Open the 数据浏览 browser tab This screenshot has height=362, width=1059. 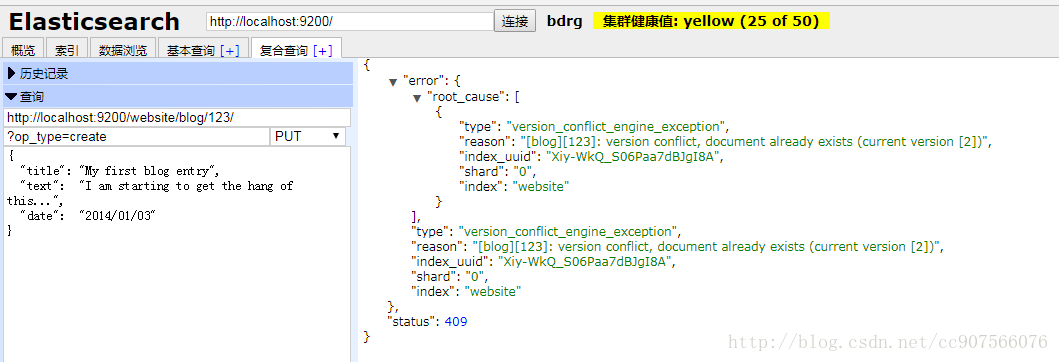pos(123,50)
